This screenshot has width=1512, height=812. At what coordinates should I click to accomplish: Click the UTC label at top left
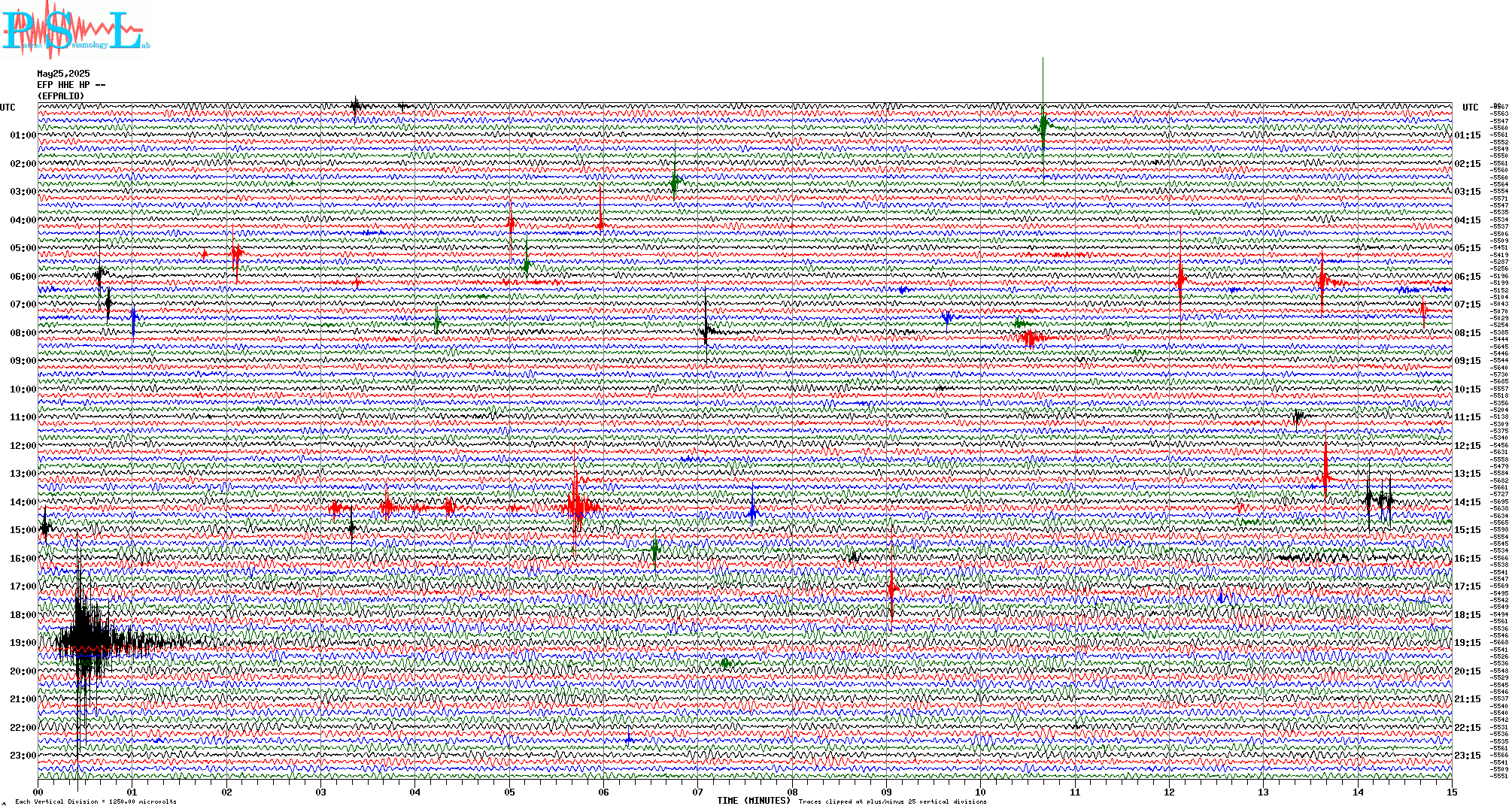8,108
